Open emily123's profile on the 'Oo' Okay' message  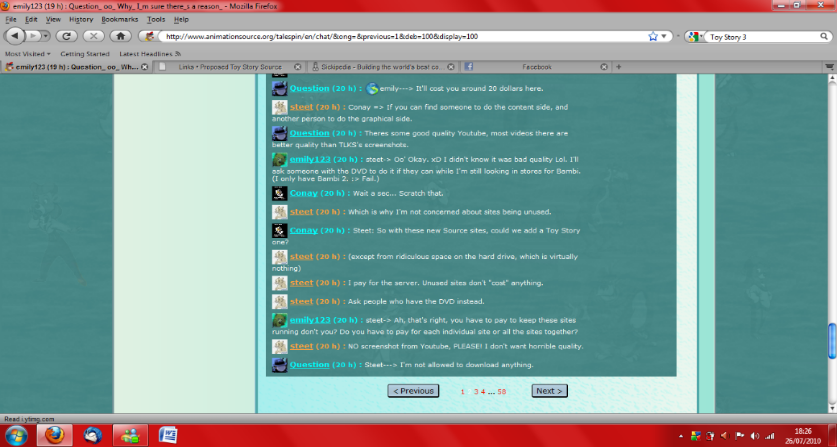click(310, 159)
